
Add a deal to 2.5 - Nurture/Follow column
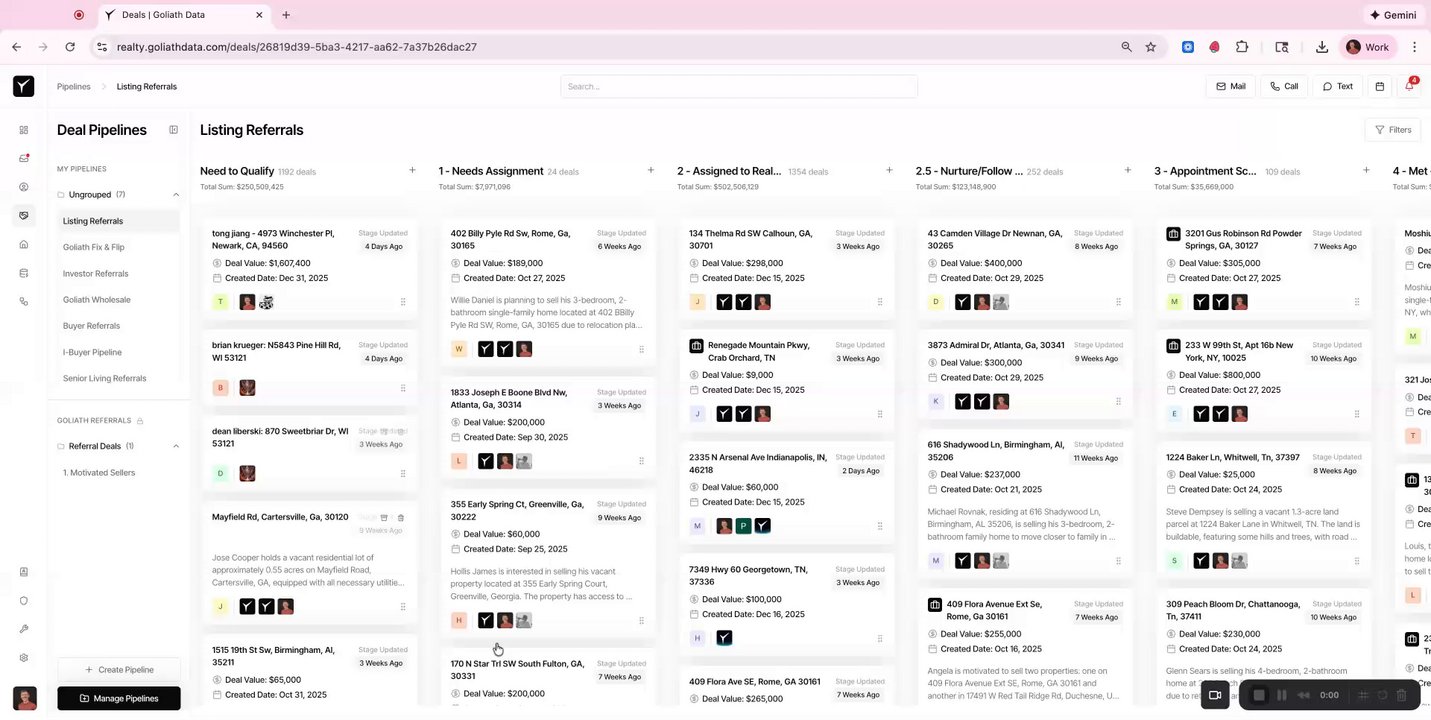click(1128, 171)
